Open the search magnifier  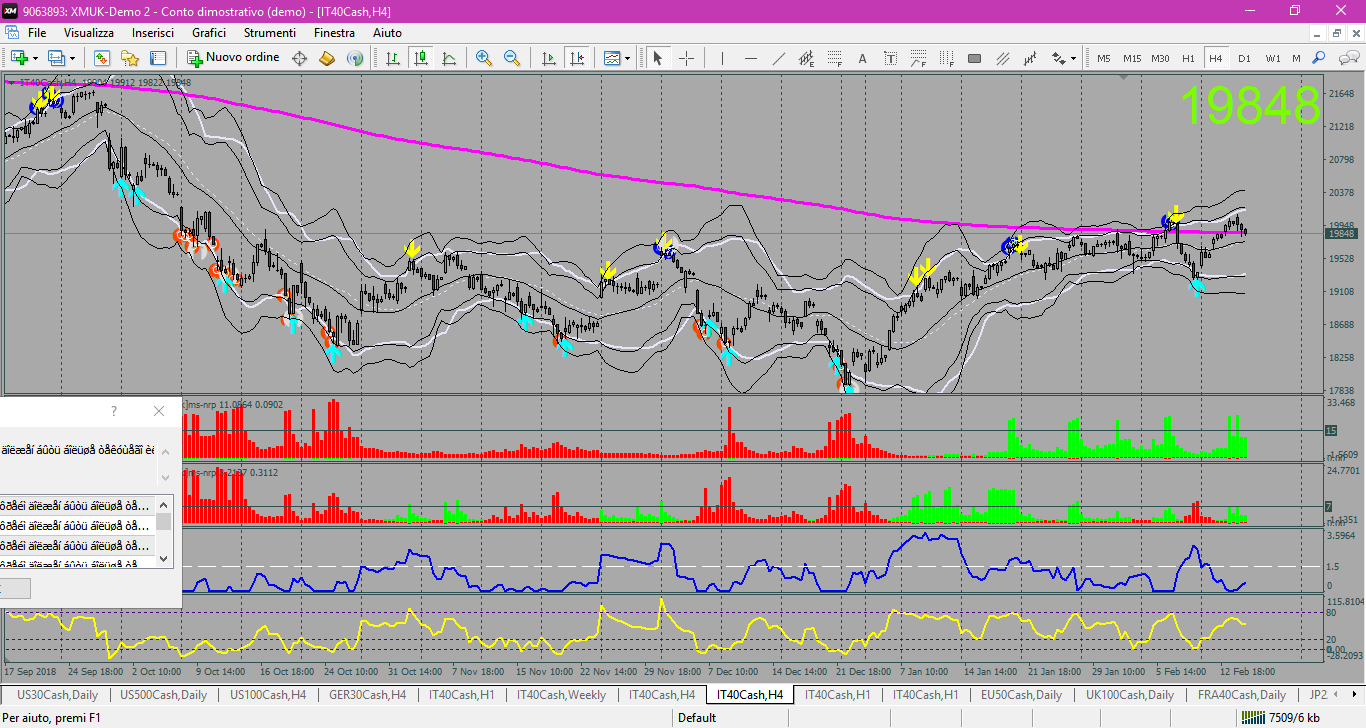tap(1320, 58)
